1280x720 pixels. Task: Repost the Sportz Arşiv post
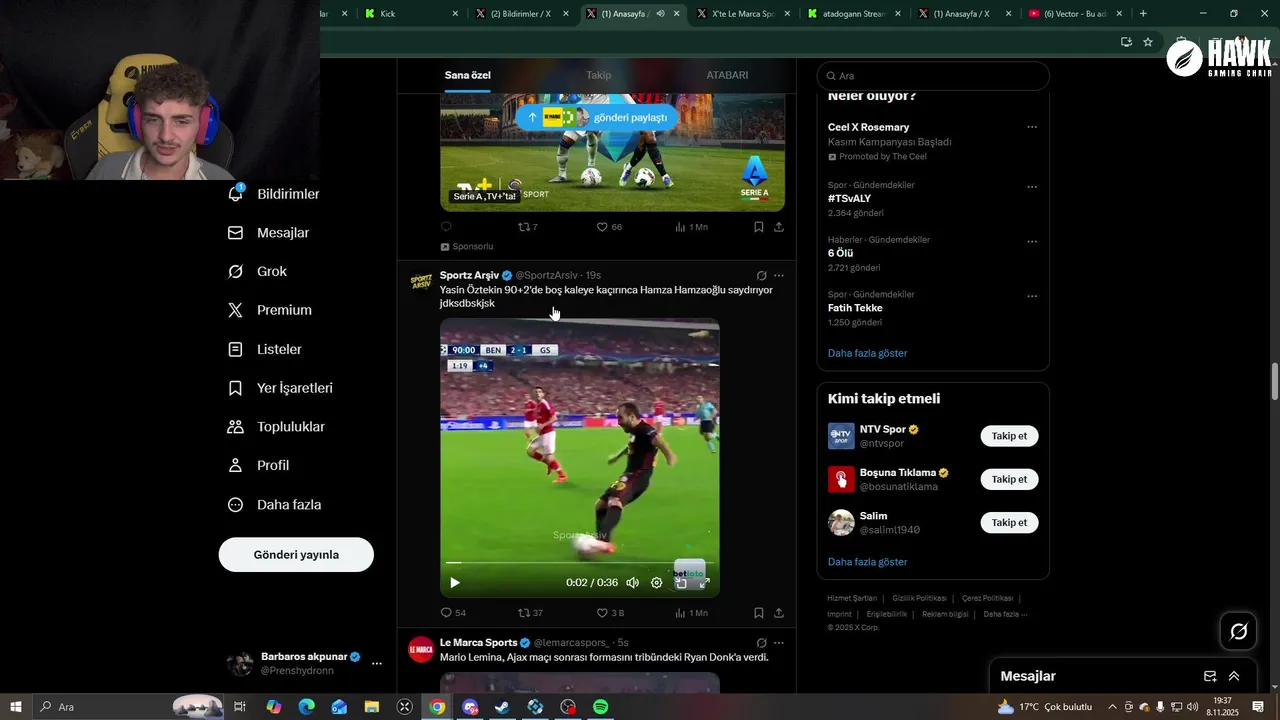pos(530,613)
